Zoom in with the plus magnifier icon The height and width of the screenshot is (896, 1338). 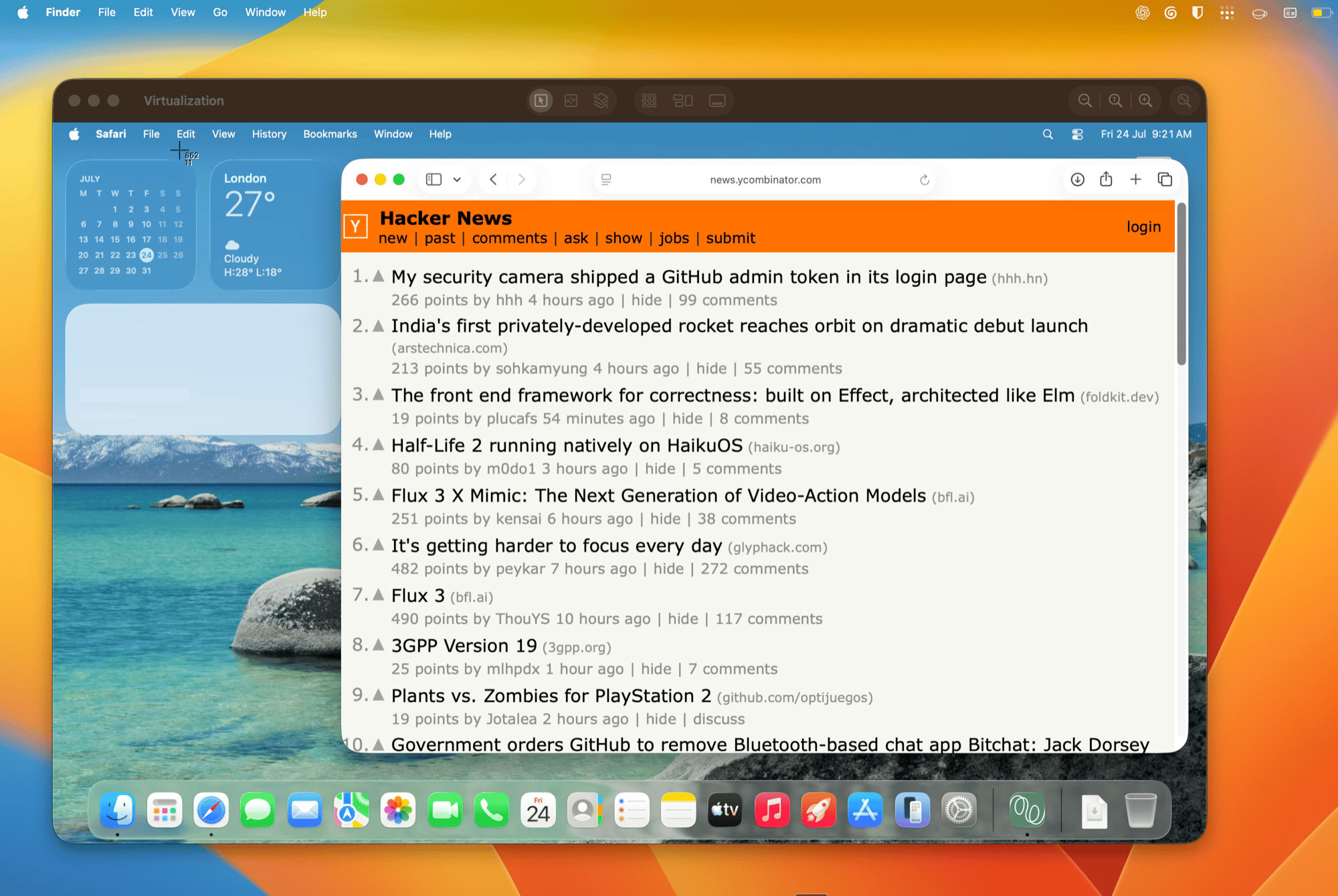click(x=1145, y=100)
